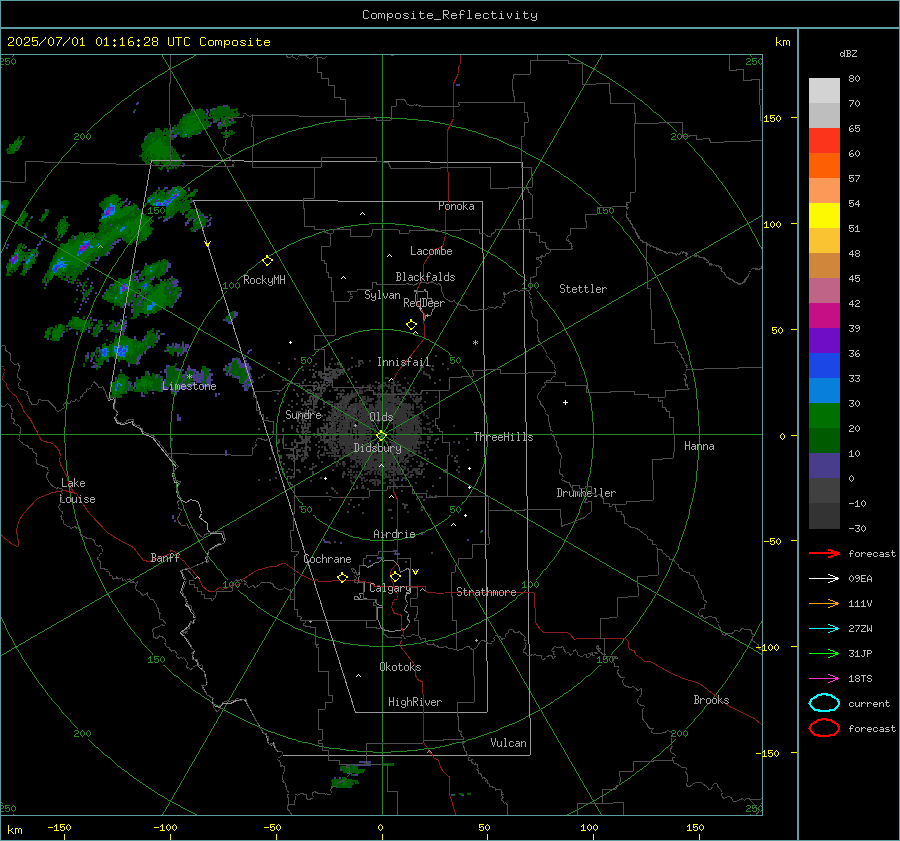Screen dimensions: 900x841
Task: Click the orange swatch between 60 and 57
Action: (x=824, y=166)
